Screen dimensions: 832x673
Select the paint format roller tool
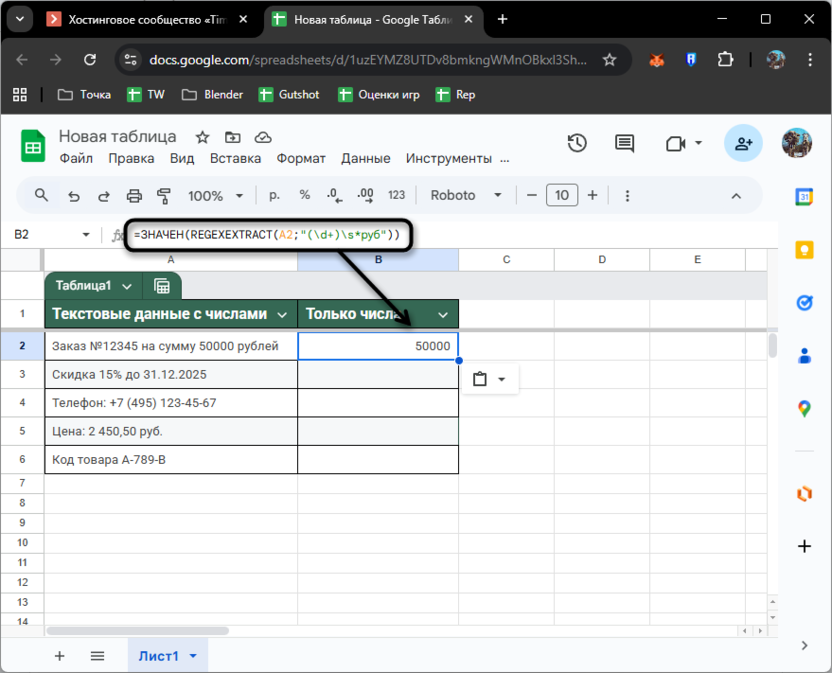pos(164,196)
